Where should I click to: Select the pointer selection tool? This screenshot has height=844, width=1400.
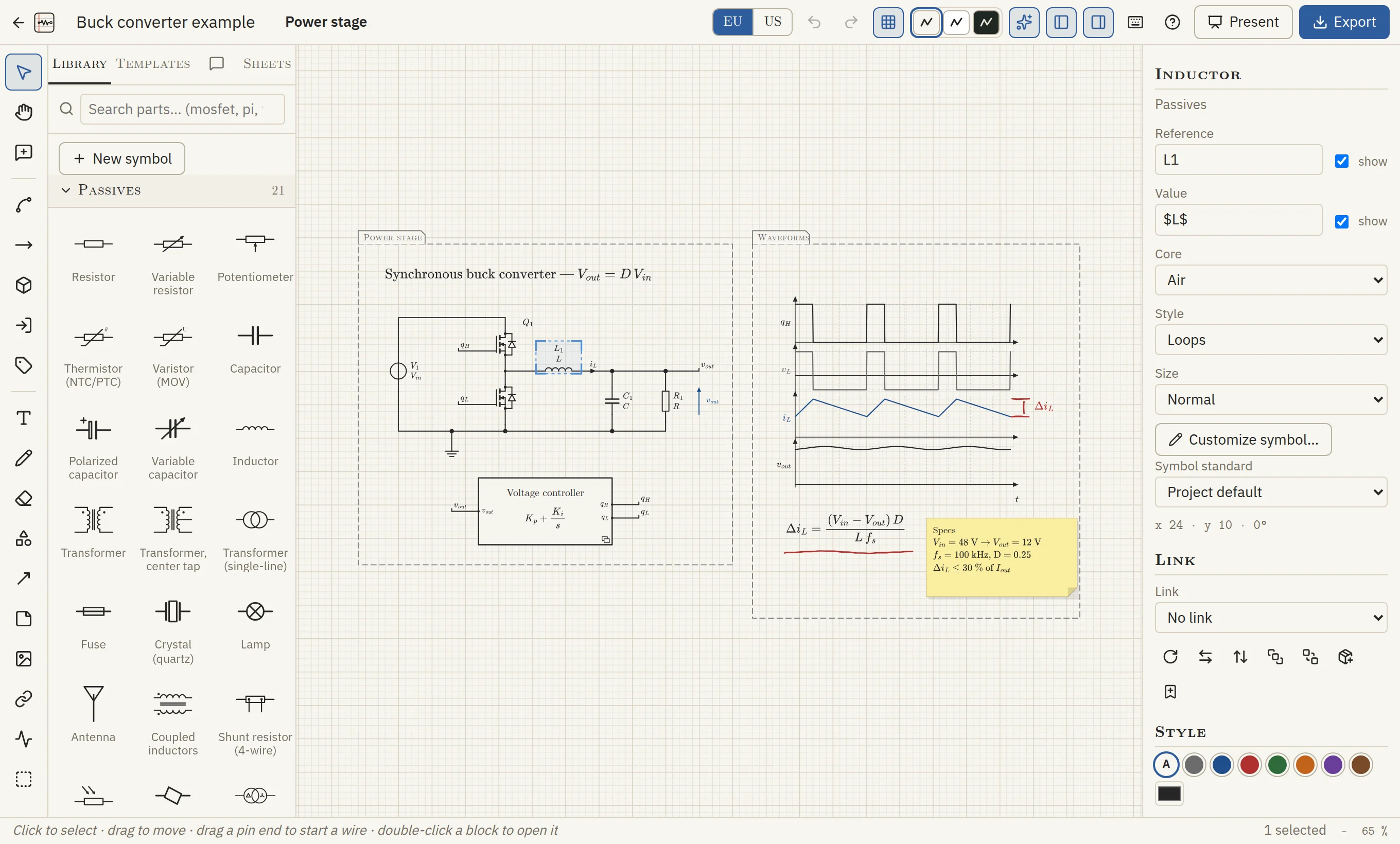(x=23, y=72)
